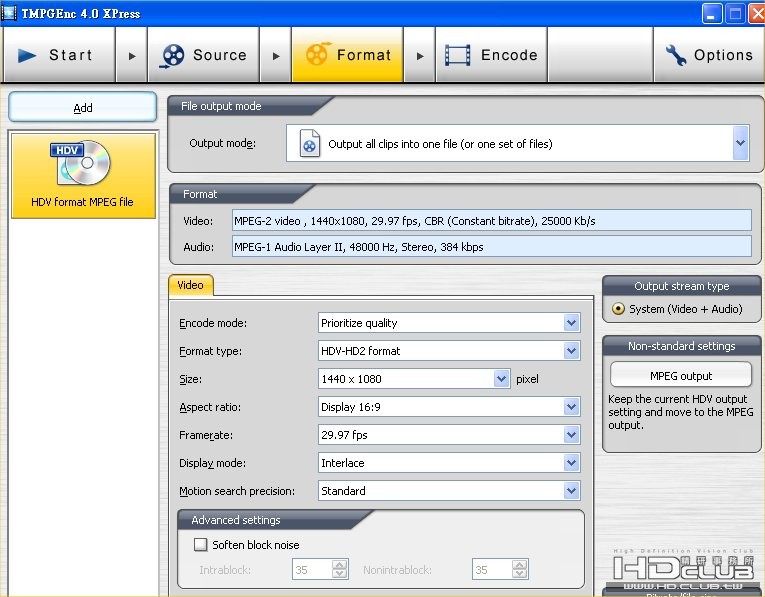Click arrow between Format and Encode
Viewport: 765px width, 597px height.
[x=420, y=56]
